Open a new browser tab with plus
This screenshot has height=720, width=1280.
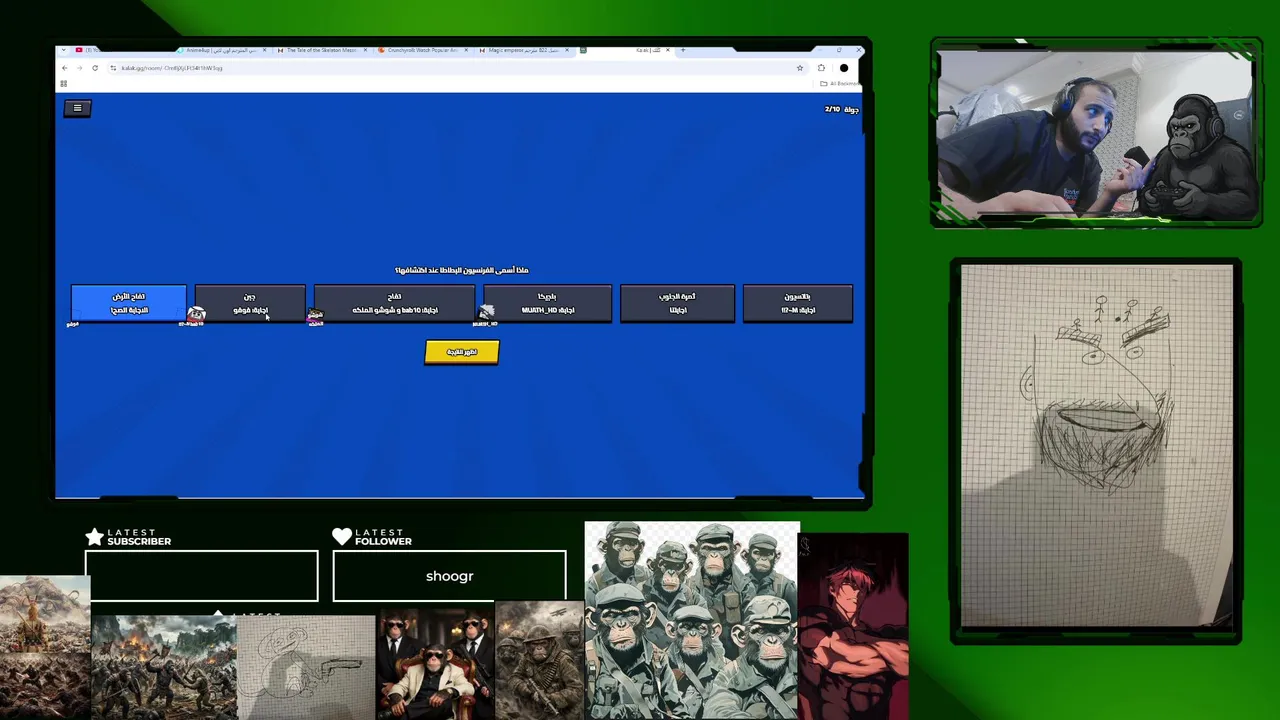click(683, 50)
